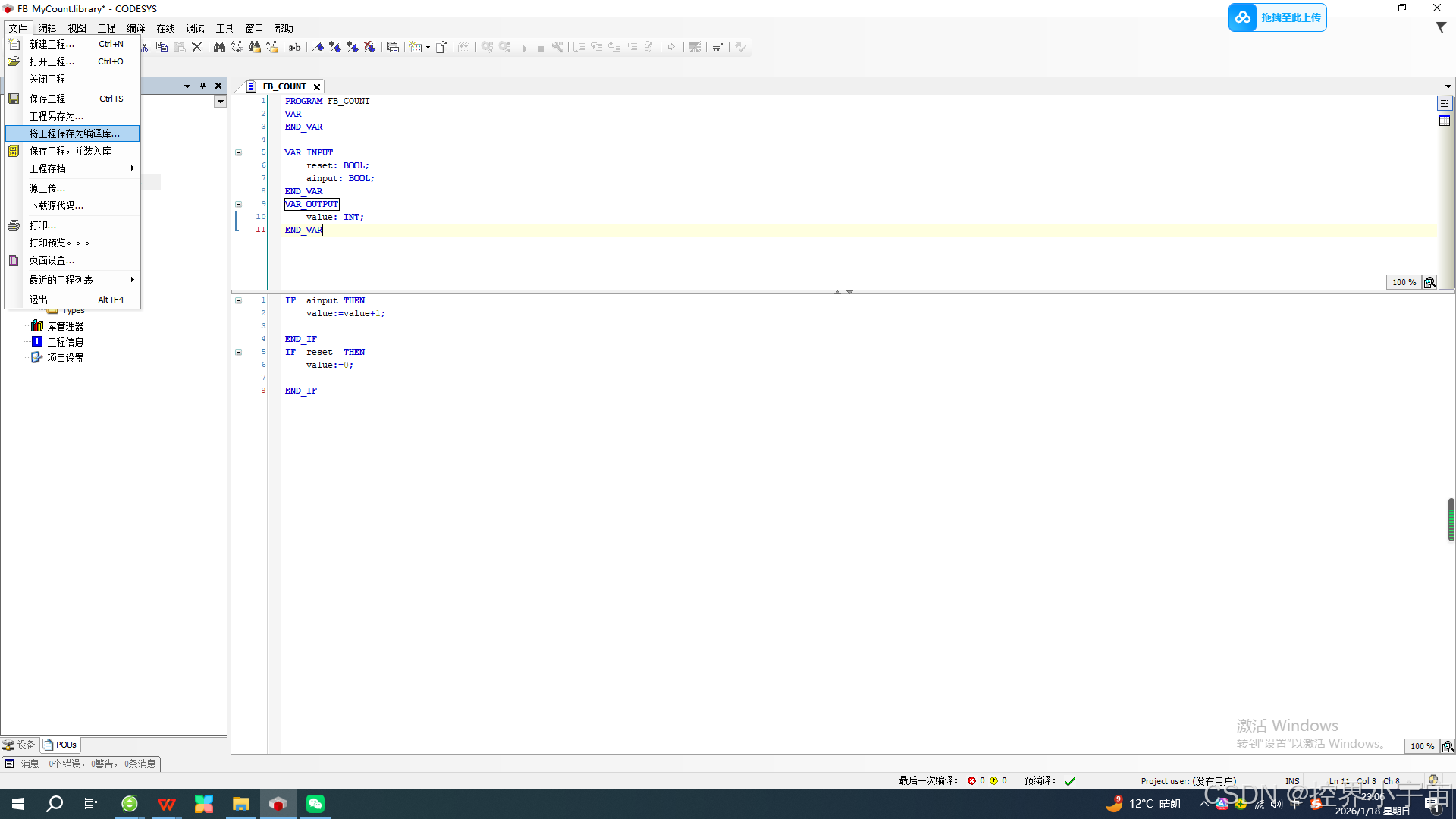Click the Delete X toolbar icon

(196, 47)
